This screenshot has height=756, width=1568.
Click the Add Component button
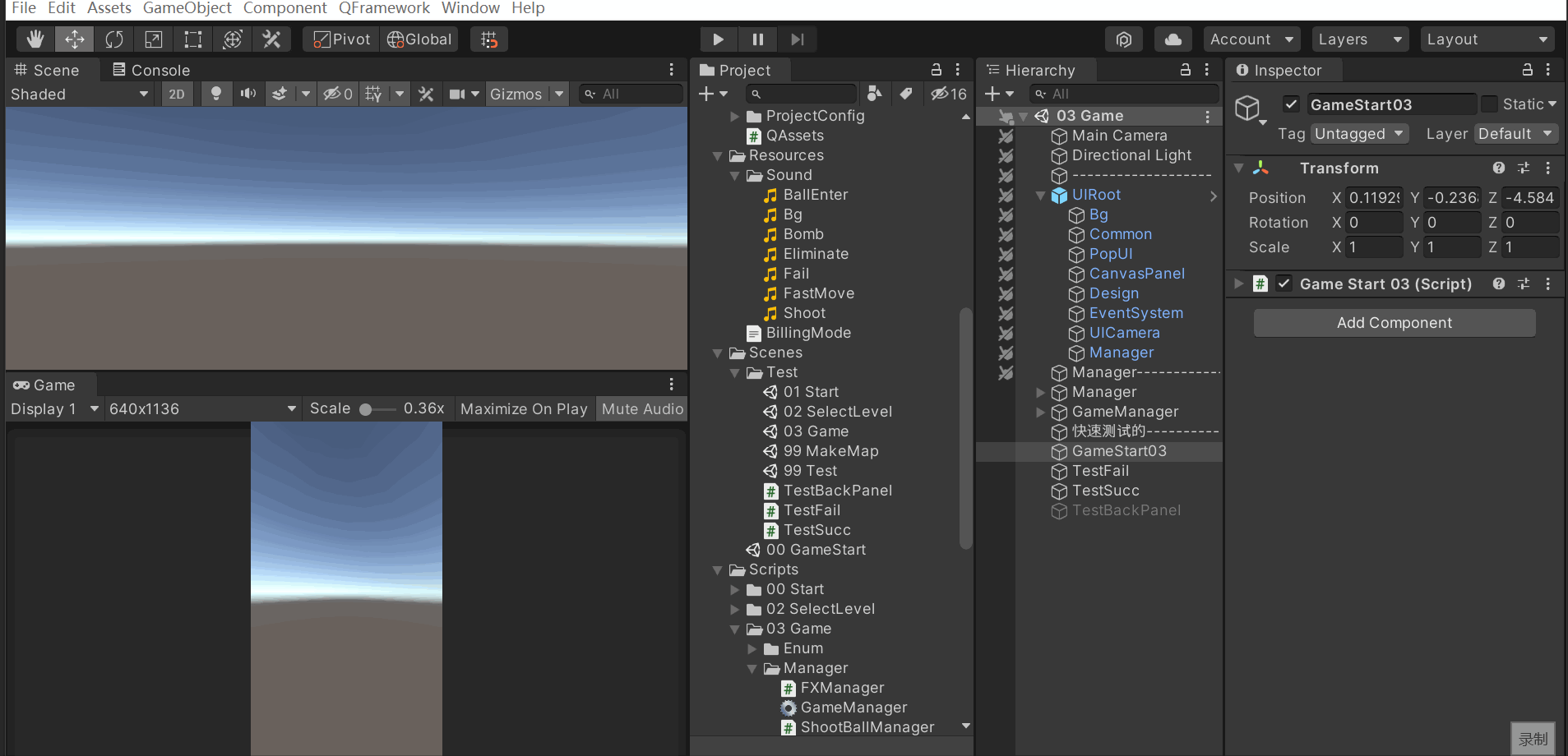pos(1395,323)
